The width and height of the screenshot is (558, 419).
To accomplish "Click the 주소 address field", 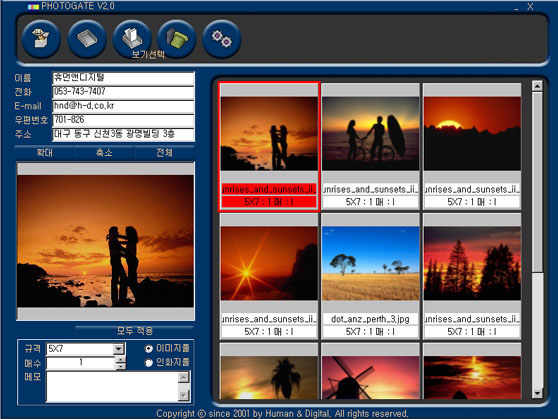I will pos(123,135).
